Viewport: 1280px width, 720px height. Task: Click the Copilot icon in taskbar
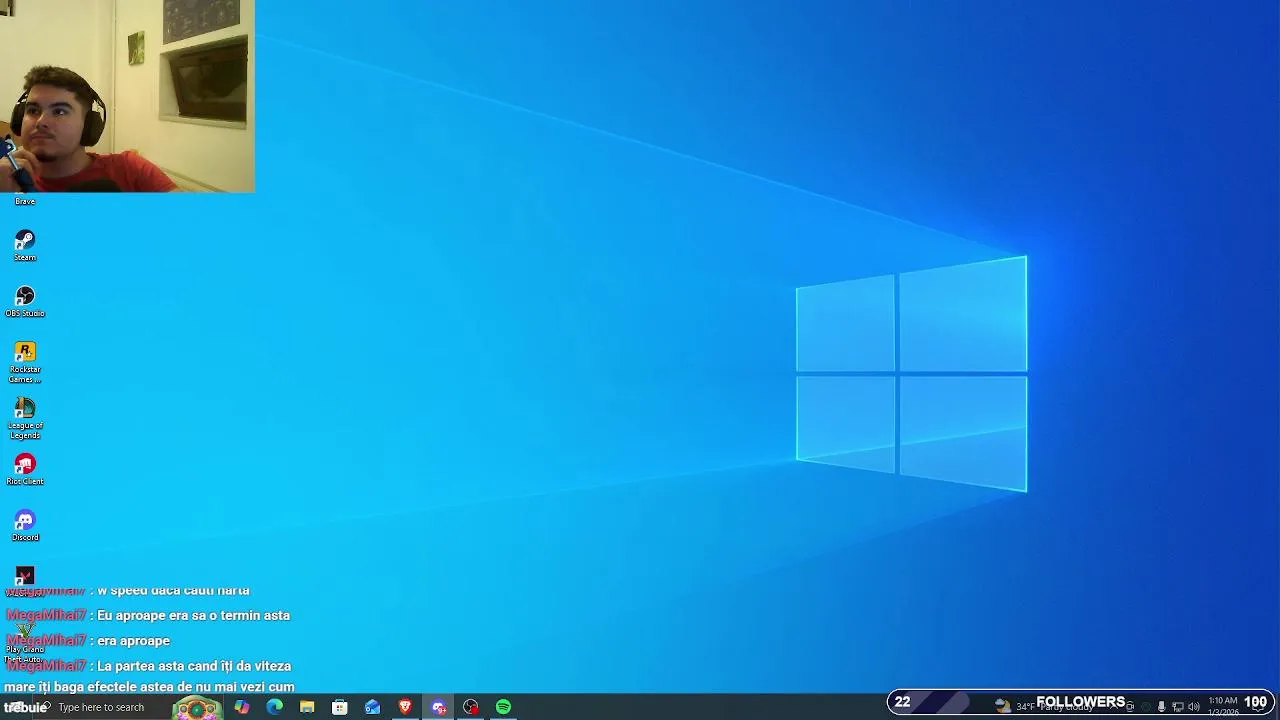[x=242, y=707]
